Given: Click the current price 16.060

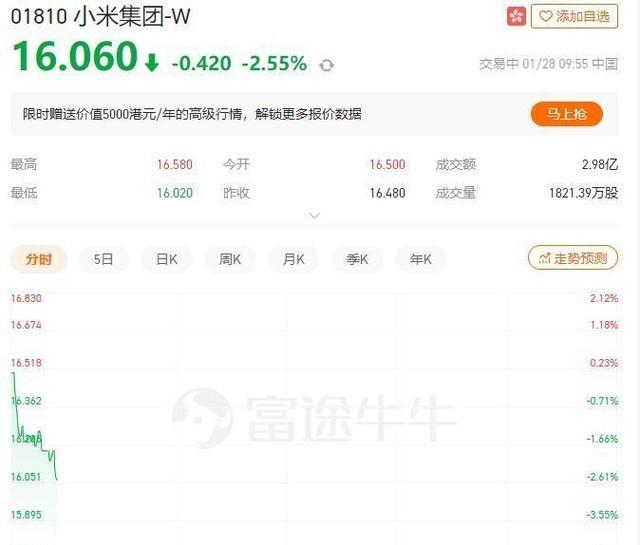Looking at the screenshot, I should [x=75, y=56].
